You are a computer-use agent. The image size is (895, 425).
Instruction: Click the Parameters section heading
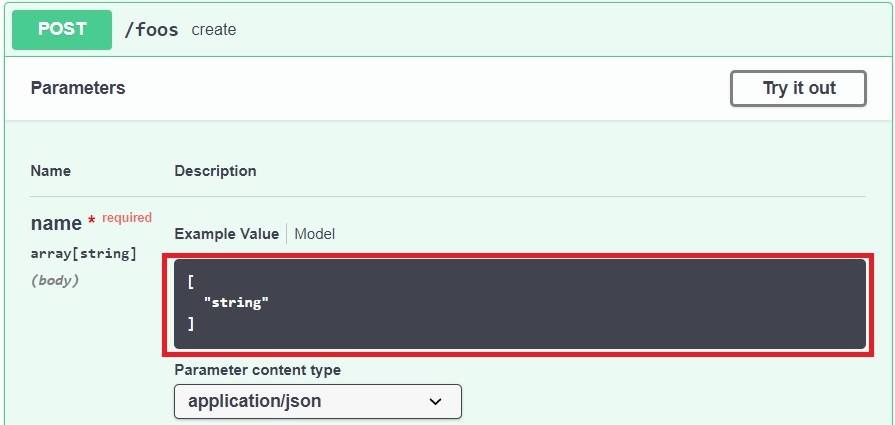point(78,88)
